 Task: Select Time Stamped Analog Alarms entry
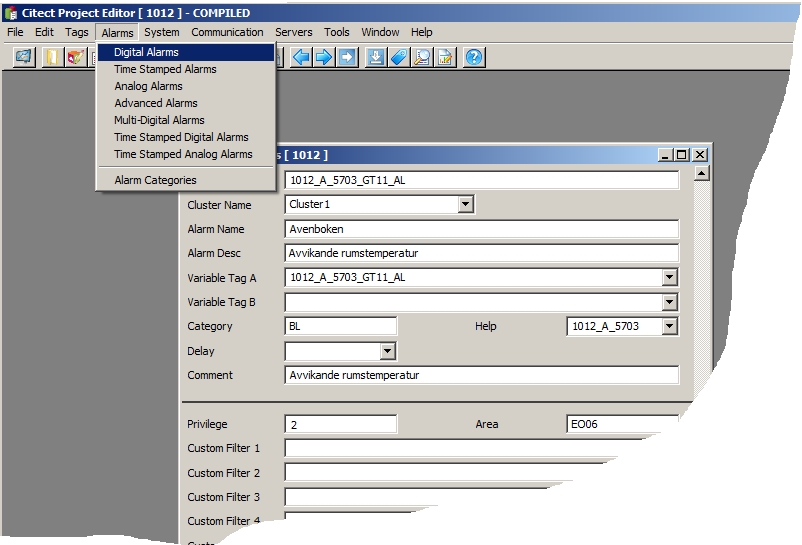[186, 154]
